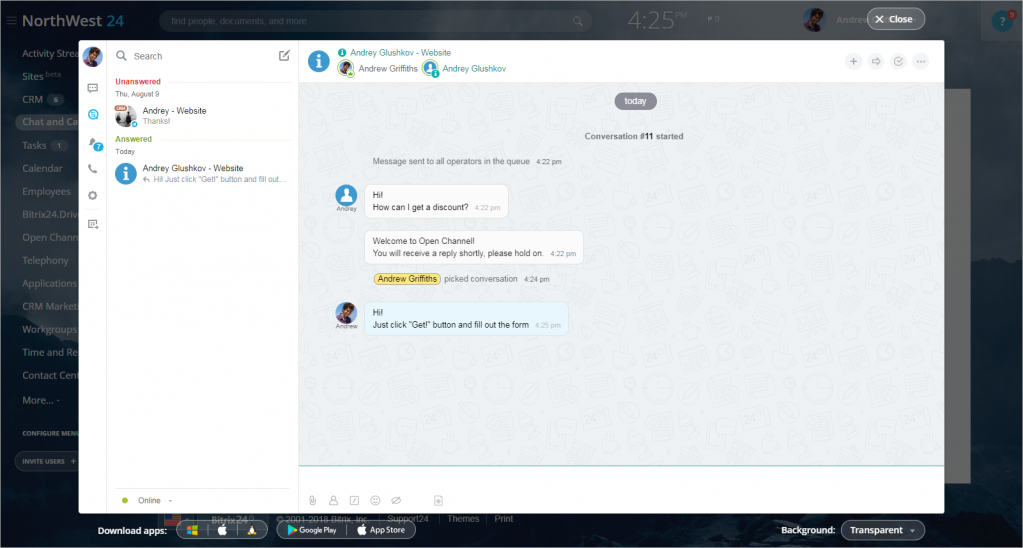This screenshot has height=548, width=1023.
Task: Open the chats list icon in messenger sidebar
Action: click(93, 88)
